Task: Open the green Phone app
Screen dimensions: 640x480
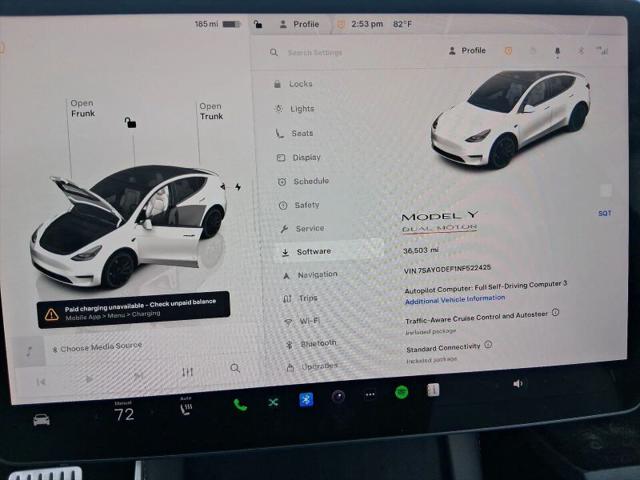Action: click(240, 405)
